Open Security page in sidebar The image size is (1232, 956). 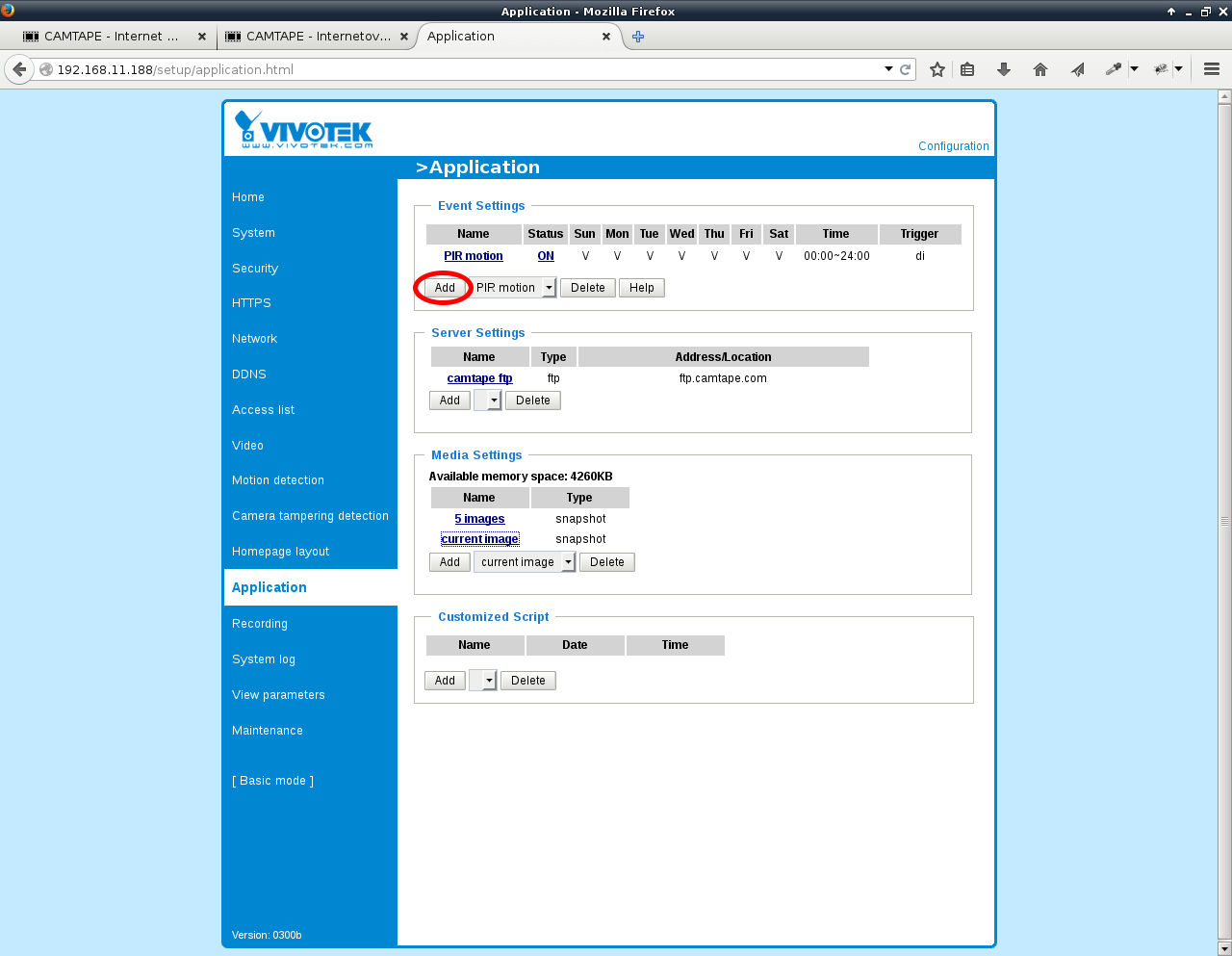255,269
